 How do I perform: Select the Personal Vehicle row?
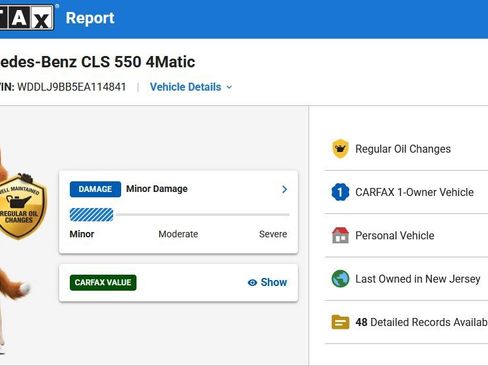pos(406,235)
